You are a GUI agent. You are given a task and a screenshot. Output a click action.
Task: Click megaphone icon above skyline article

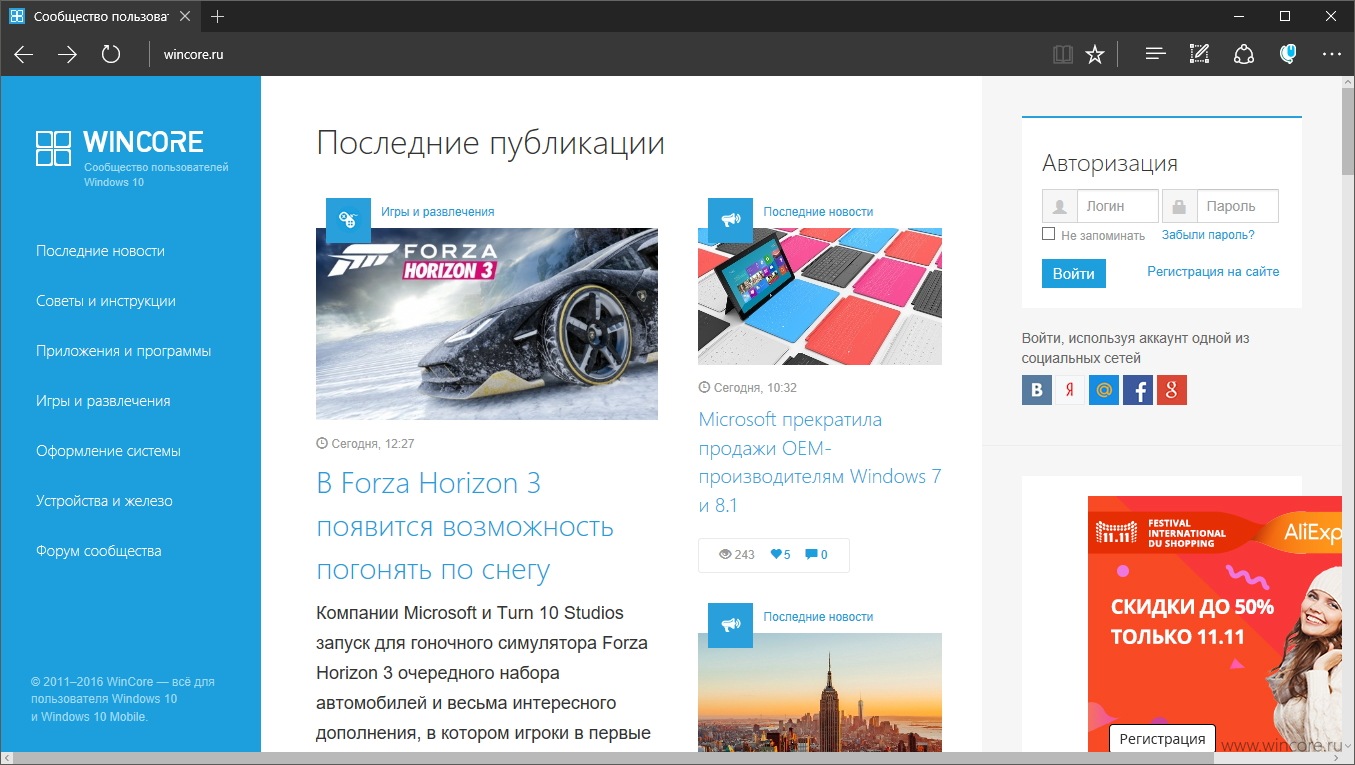tap(730, 625)
